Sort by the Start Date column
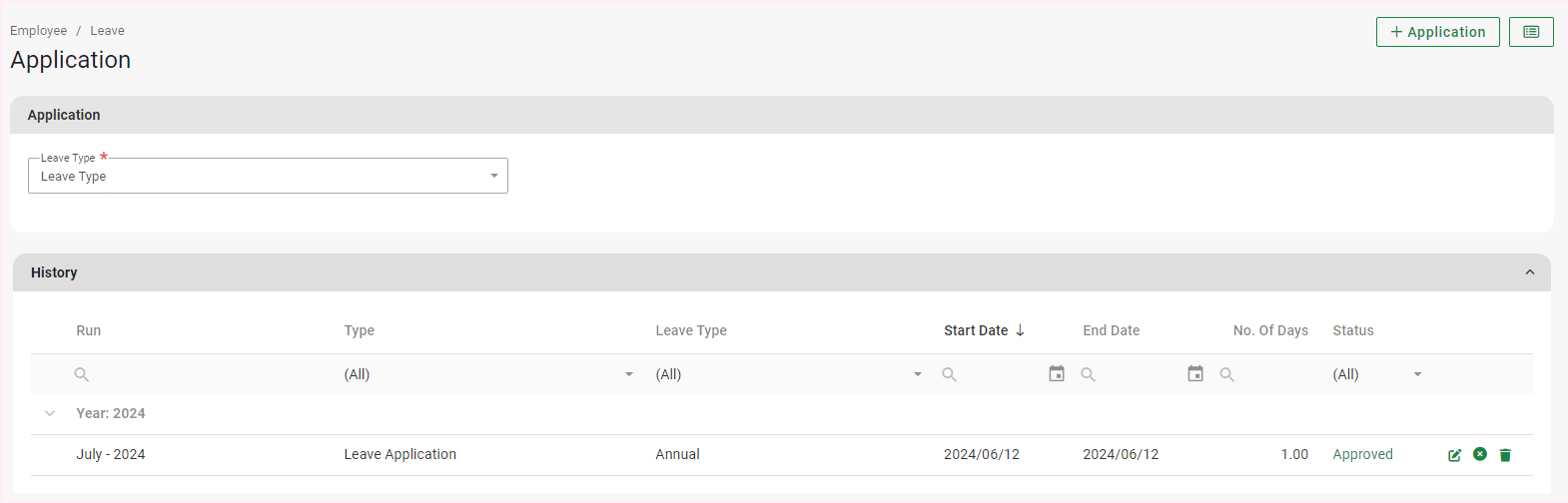This screenshot has height=503, width=1568. pyautogui.click(x=976, y=331)
